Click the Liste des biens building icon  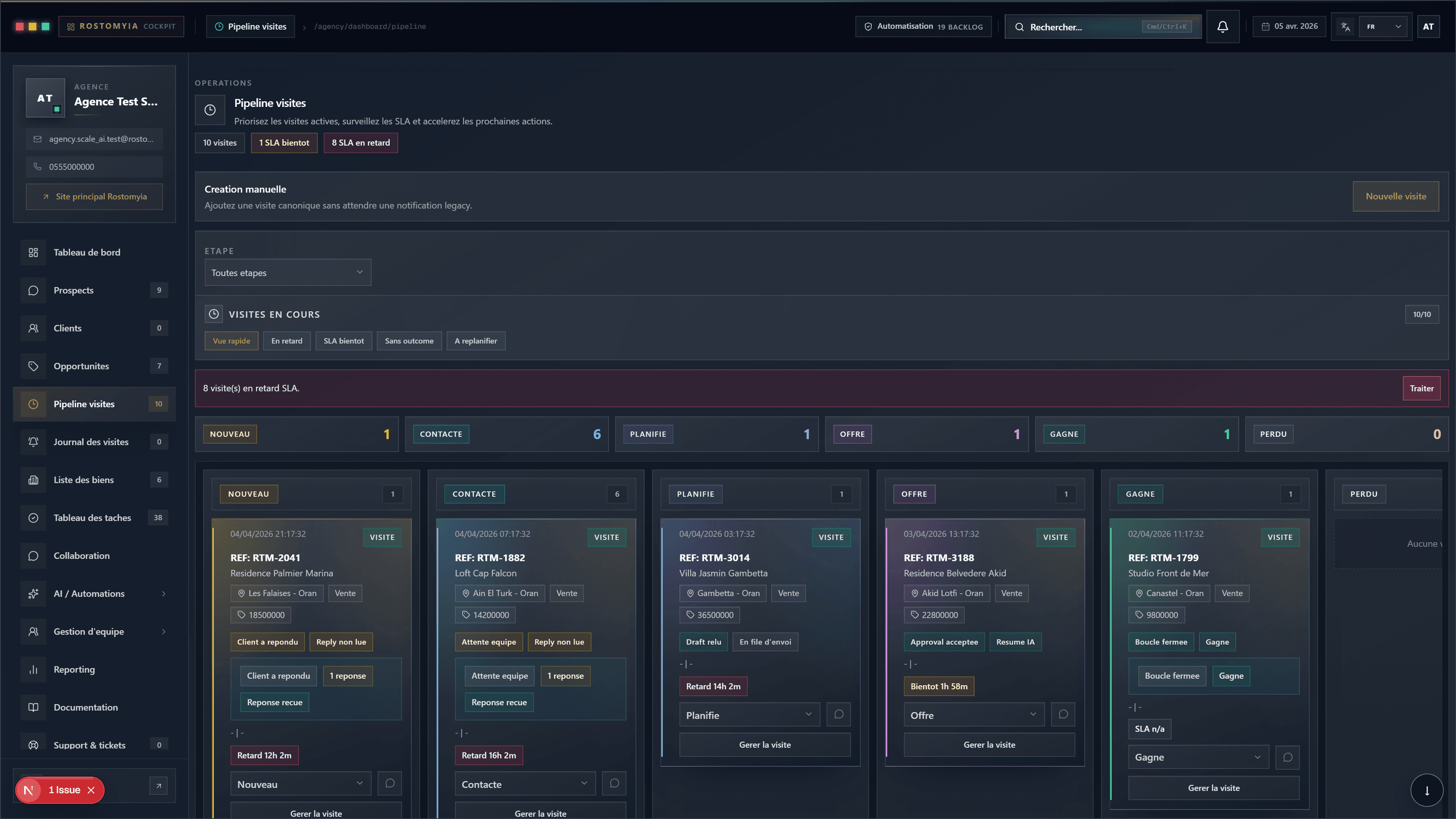point(33,480)
